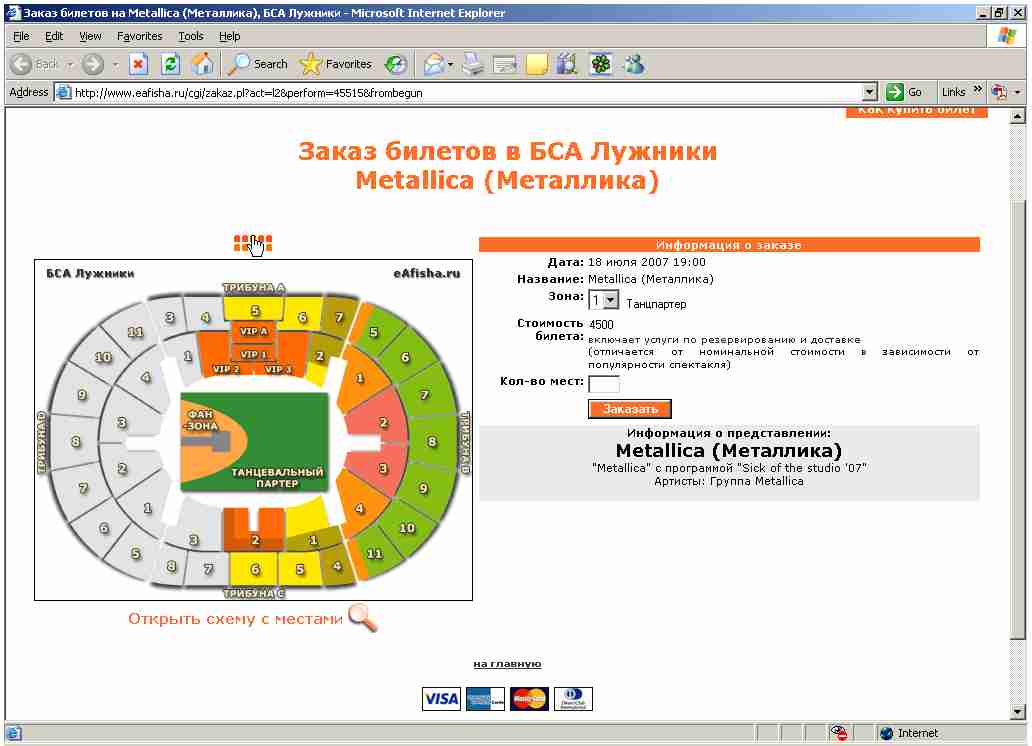Launch ICQ with green flower icon

pos(601,64)
